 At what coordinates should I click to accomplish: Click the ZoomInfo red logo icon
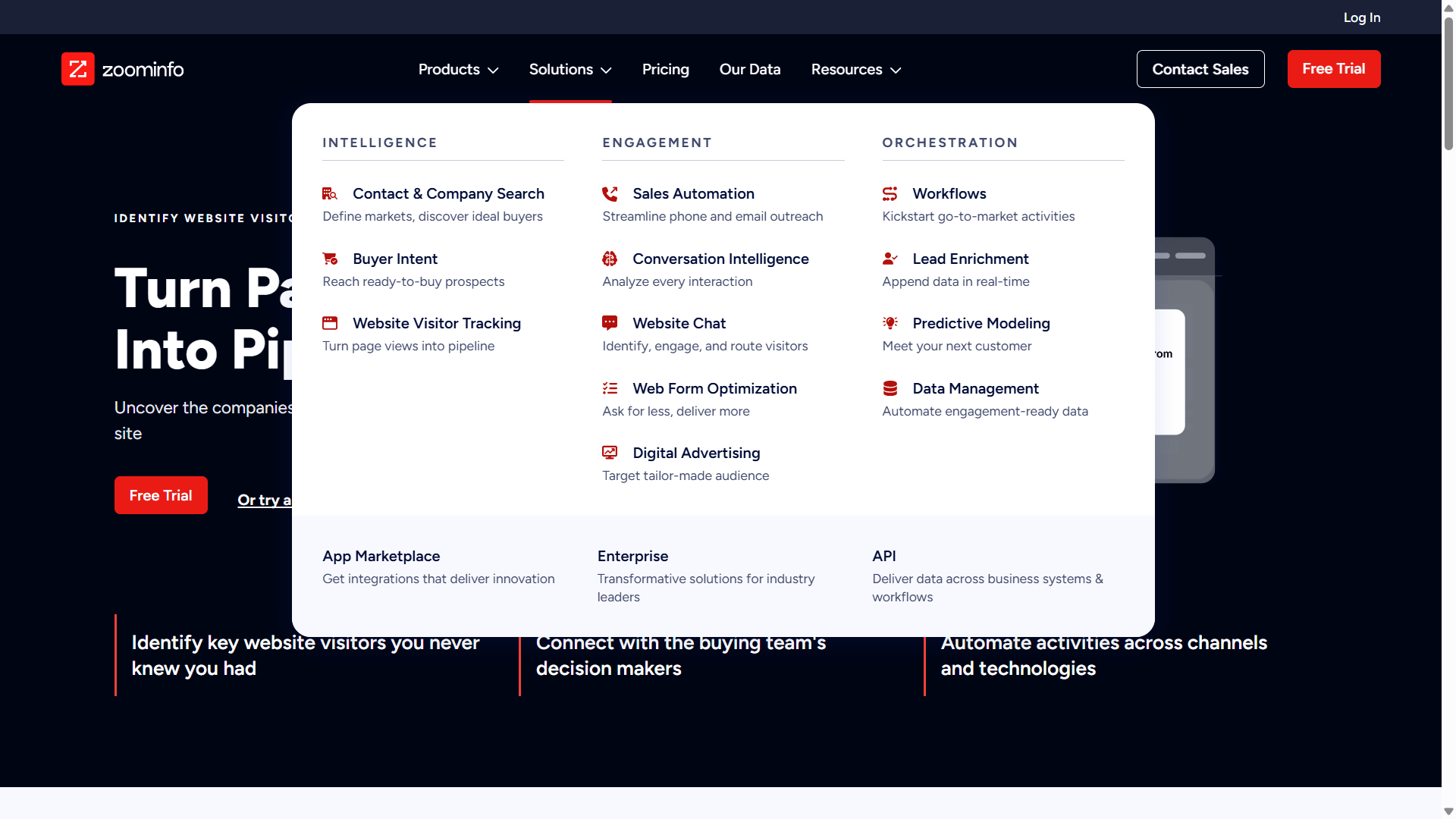pyautogui.click(x=78, y=69)
